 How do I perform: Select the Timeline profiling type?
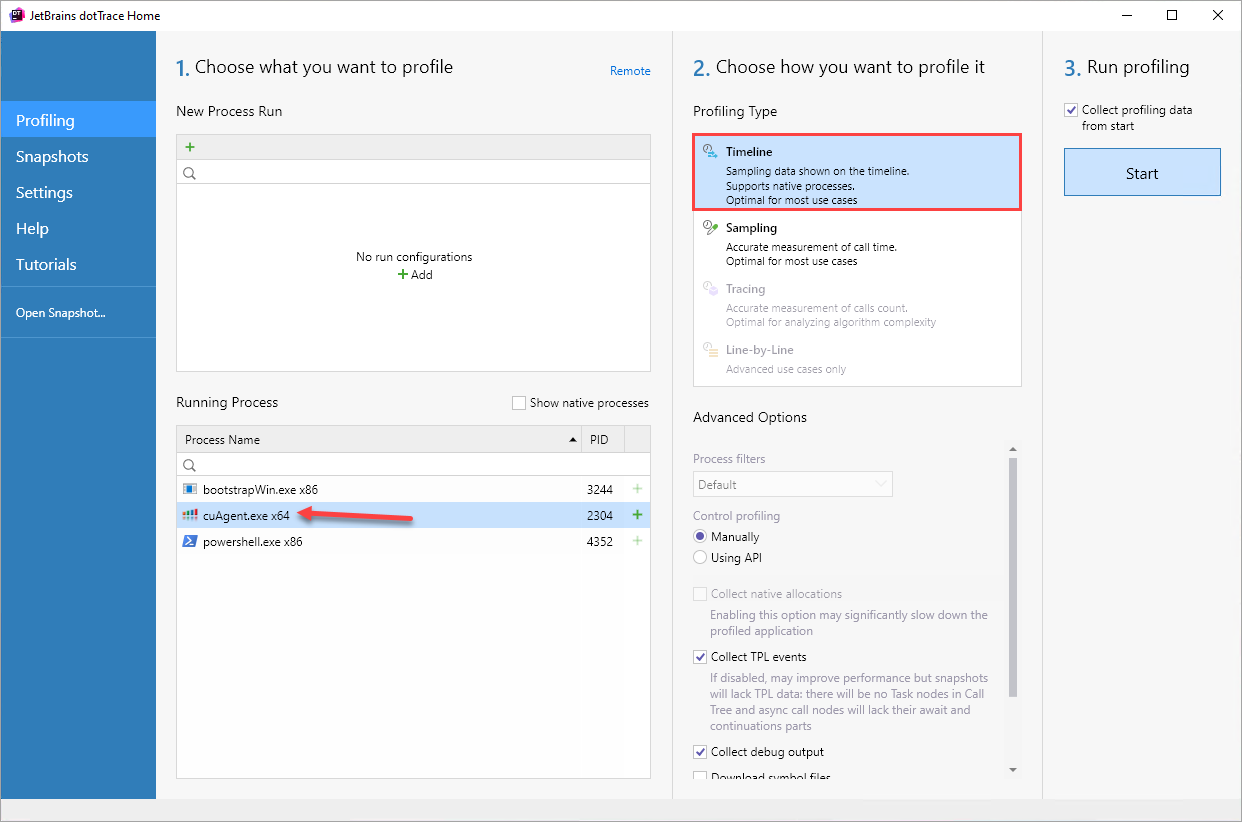tap(857, 172)
